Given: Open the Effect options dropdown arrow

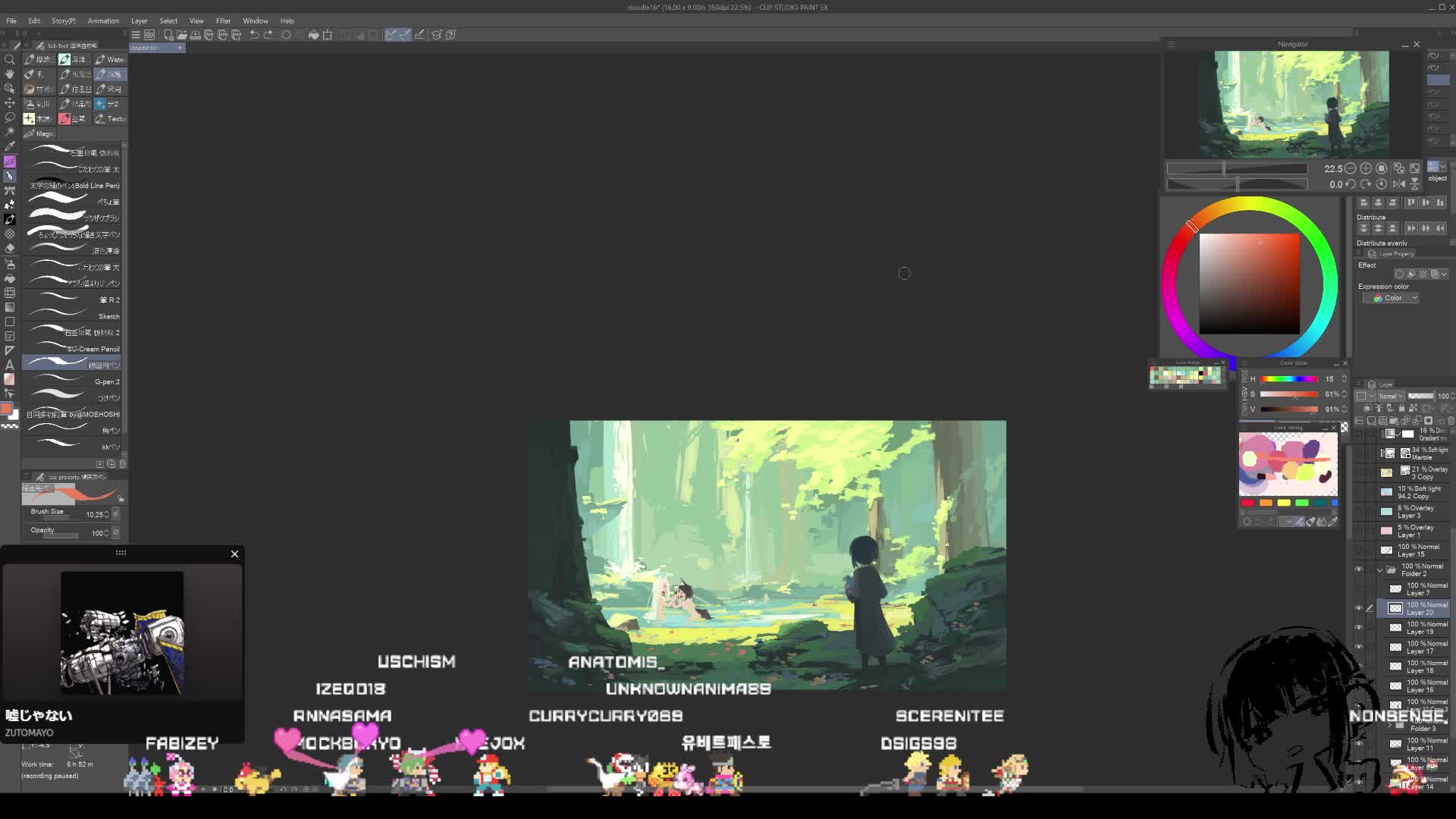Looking at the screenshot, I should click(x=1444, y=275).
